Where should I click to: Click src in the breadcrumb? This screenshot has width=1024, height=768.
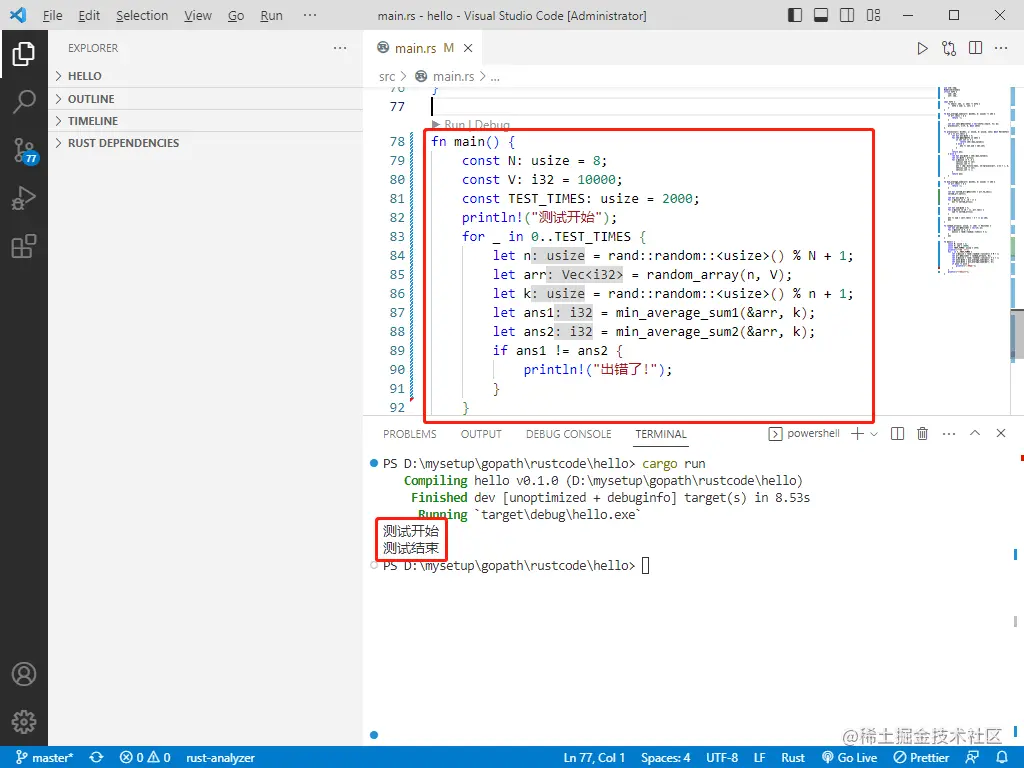point(387,76)
